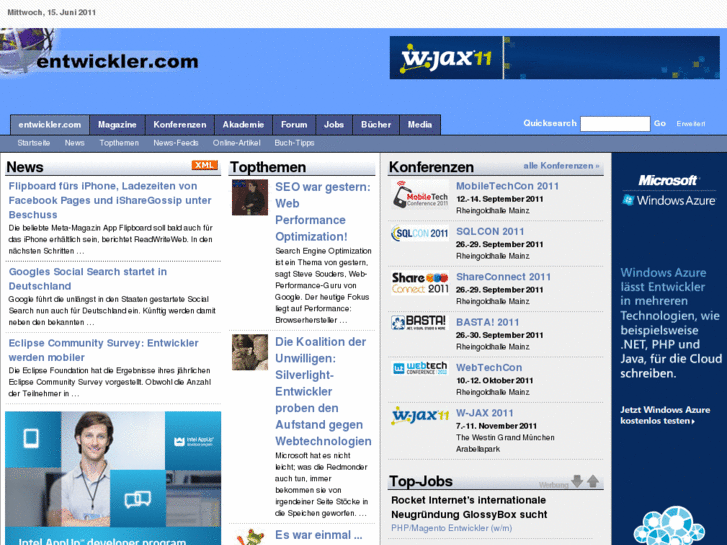Click the Windows Azure ad text block
Screen dimensions: 727x545
pos(671,323)
